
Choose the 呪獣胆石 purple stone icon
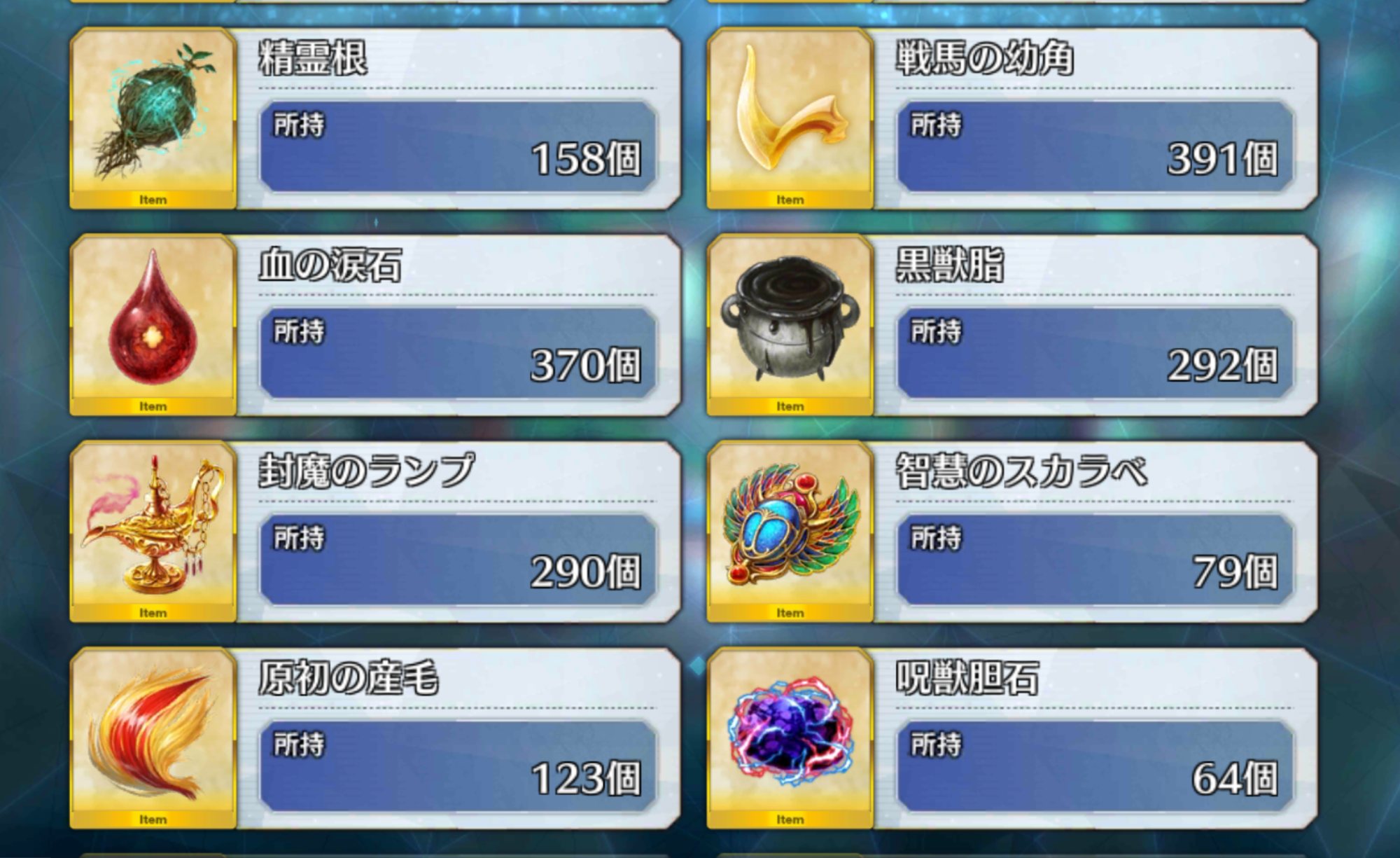[x=790, y=738]
